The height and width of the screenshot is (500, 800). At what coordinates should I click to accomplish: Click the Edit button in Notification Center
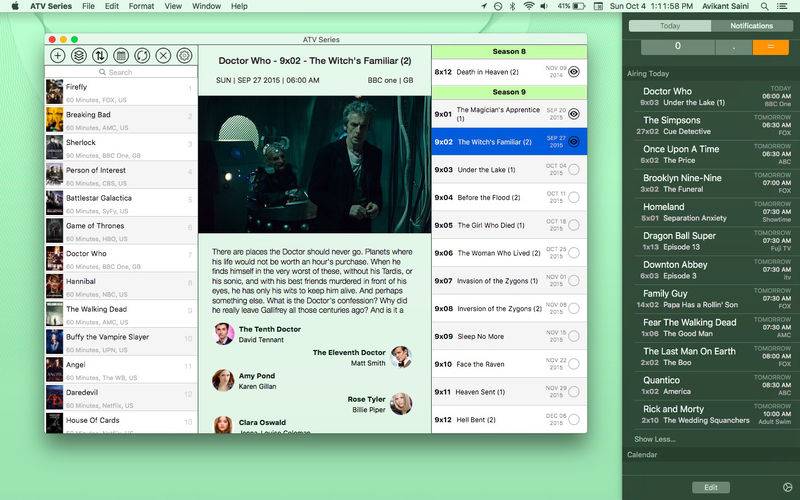[x=711, y=487]
